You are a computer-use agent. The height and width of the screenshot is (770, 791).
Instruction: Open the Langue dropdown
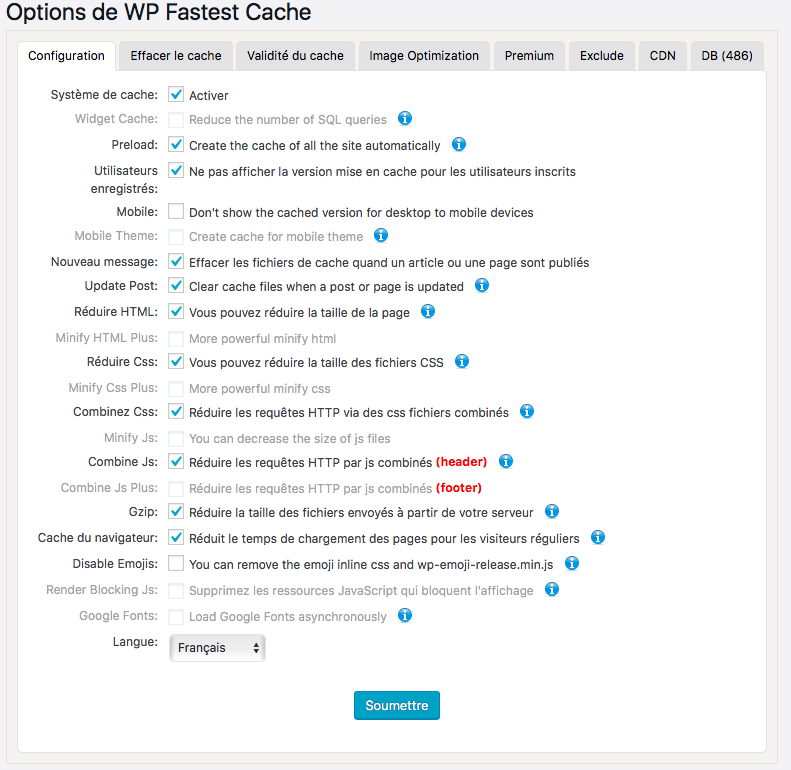(217, 648)
